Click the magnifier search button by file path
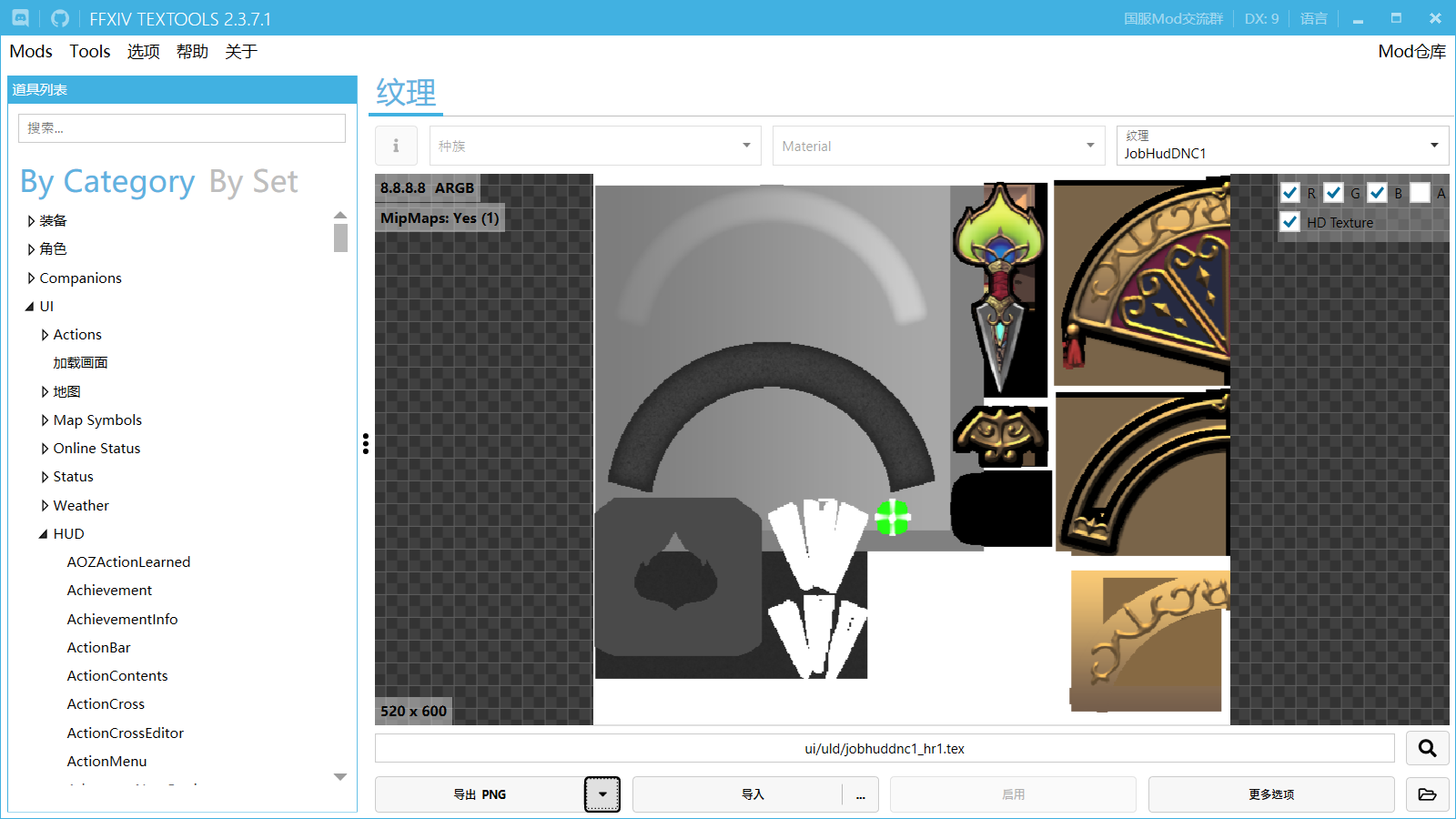1456x819 pixels. tap(1427, 748)
